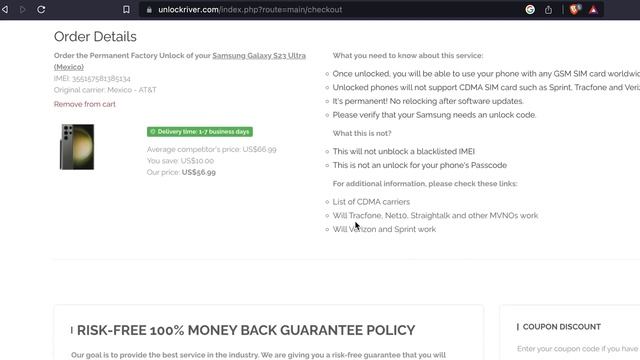Click the Risk-Free Money Back Guarantee heading
The height and width of the screenshot is (360, 640).
246,330
